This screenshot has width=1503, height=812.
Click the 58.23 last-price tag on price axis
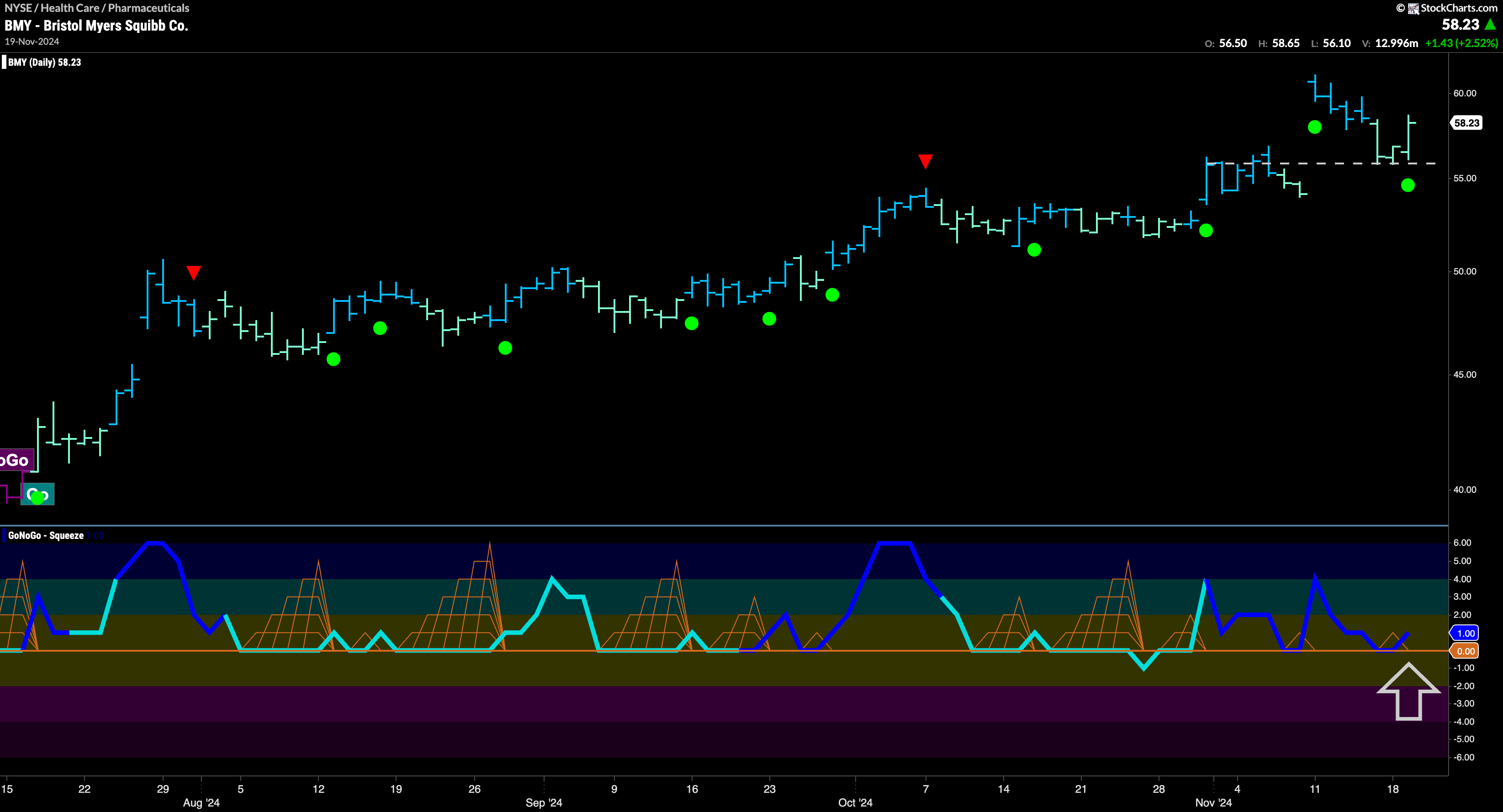click(x=1466, y=122)
